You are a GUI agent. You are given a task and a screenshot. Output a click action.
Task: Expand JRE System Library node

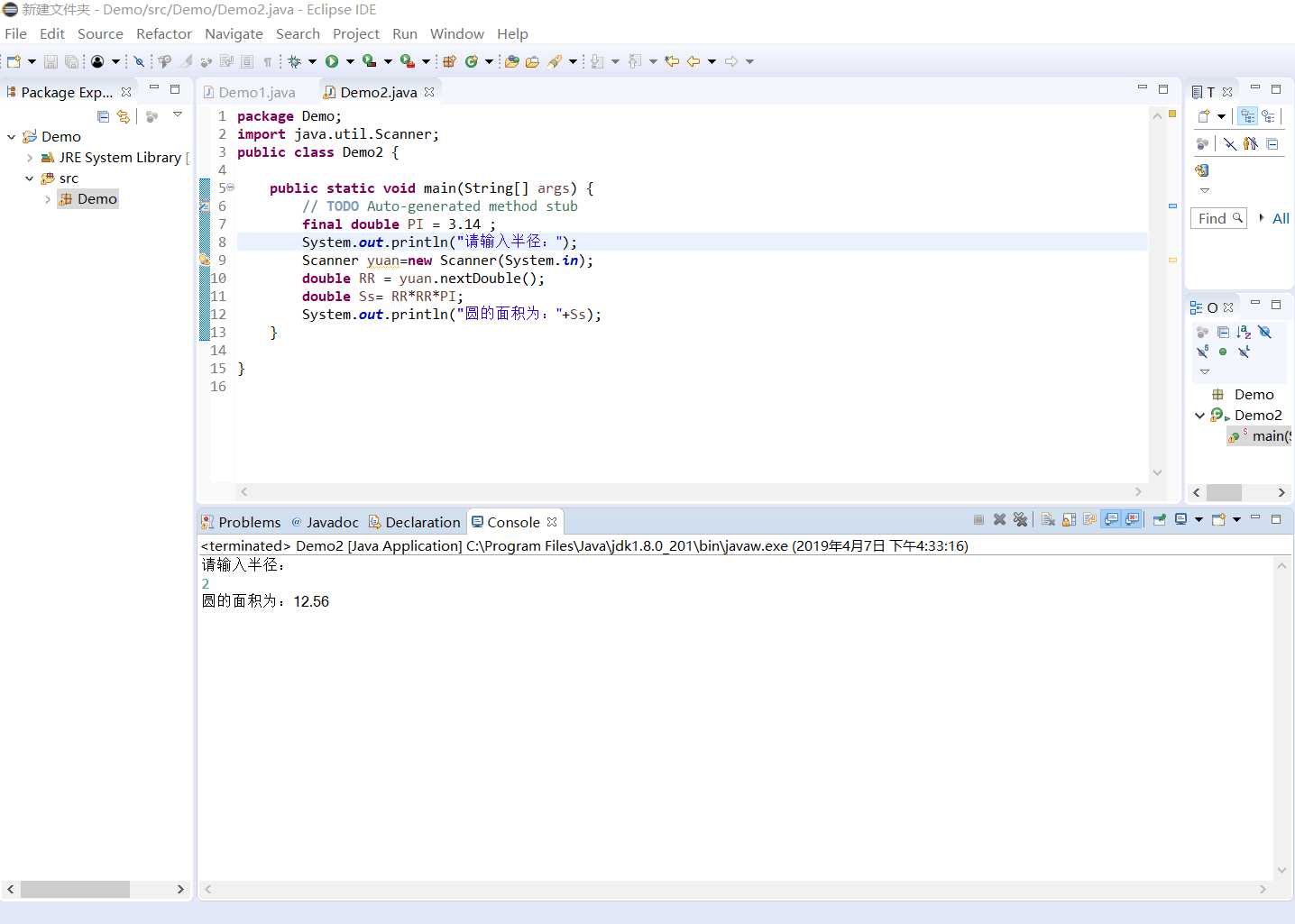click(x=30, y=158)
